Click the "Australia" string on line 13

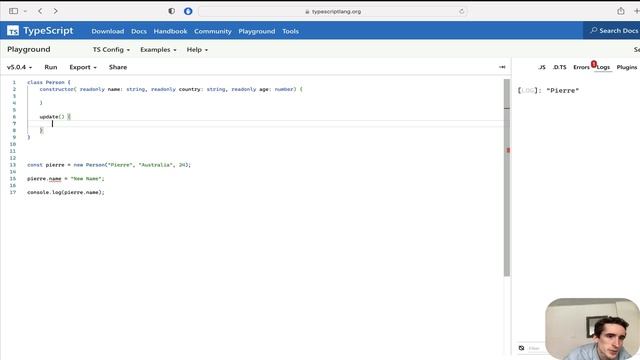[x=155, y=165]
